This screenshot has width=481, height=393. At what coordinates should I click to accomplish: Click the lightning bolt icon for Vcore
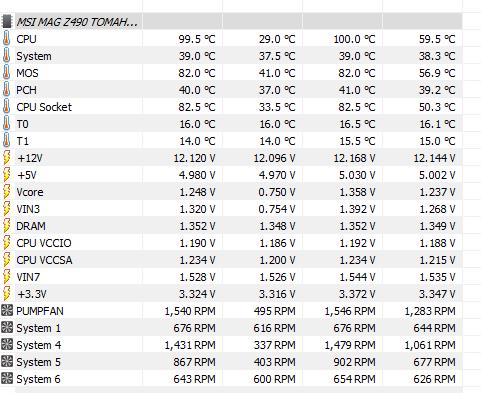7,192
